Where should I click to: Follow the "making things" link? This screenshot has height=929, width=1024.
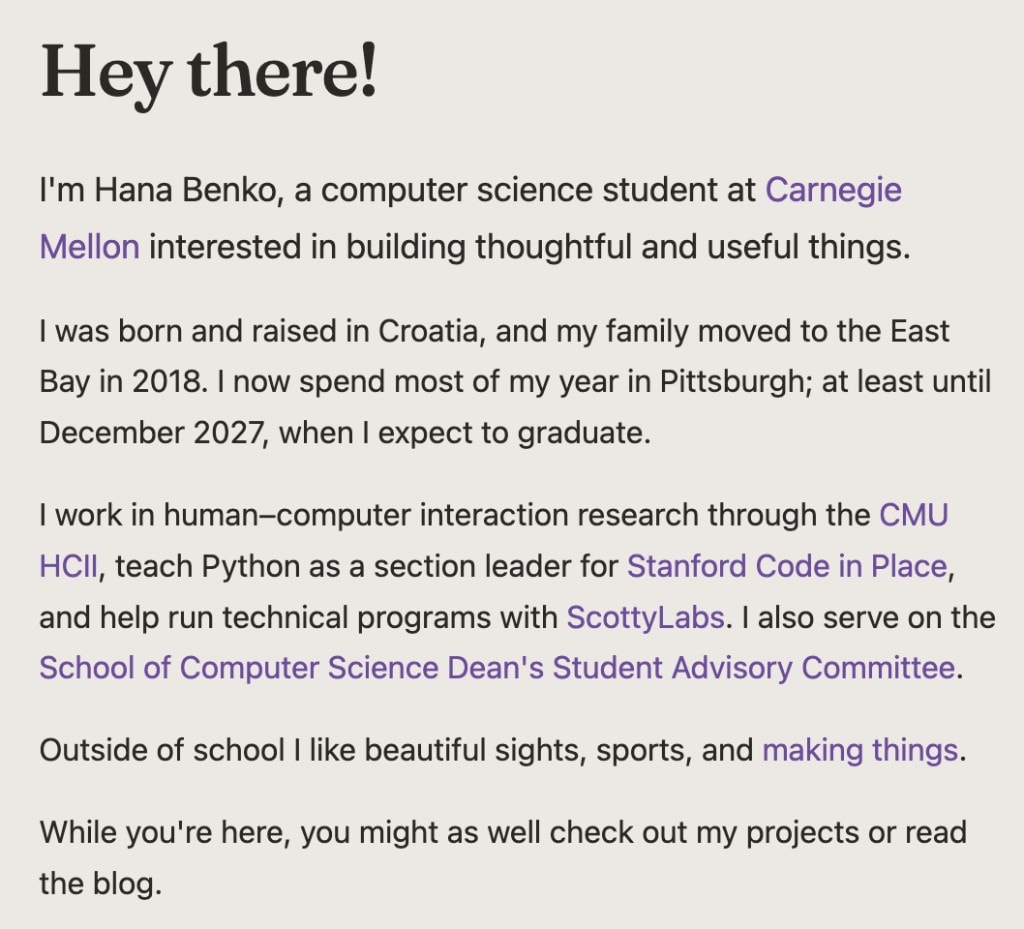tap(860, 749)
